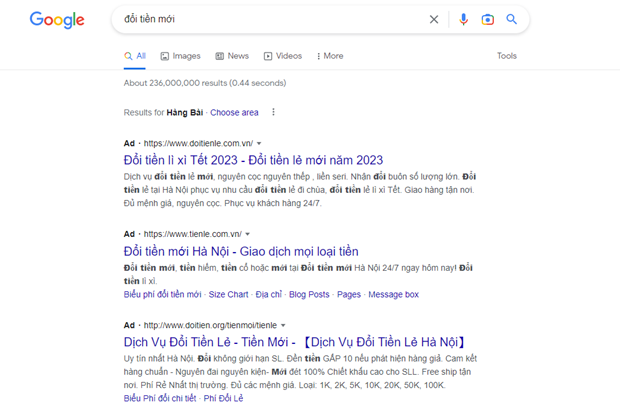Click the https://www.doitienle.com.vn/ ad URL
This screenshot has height=411, width=620.
pos(198,143)
